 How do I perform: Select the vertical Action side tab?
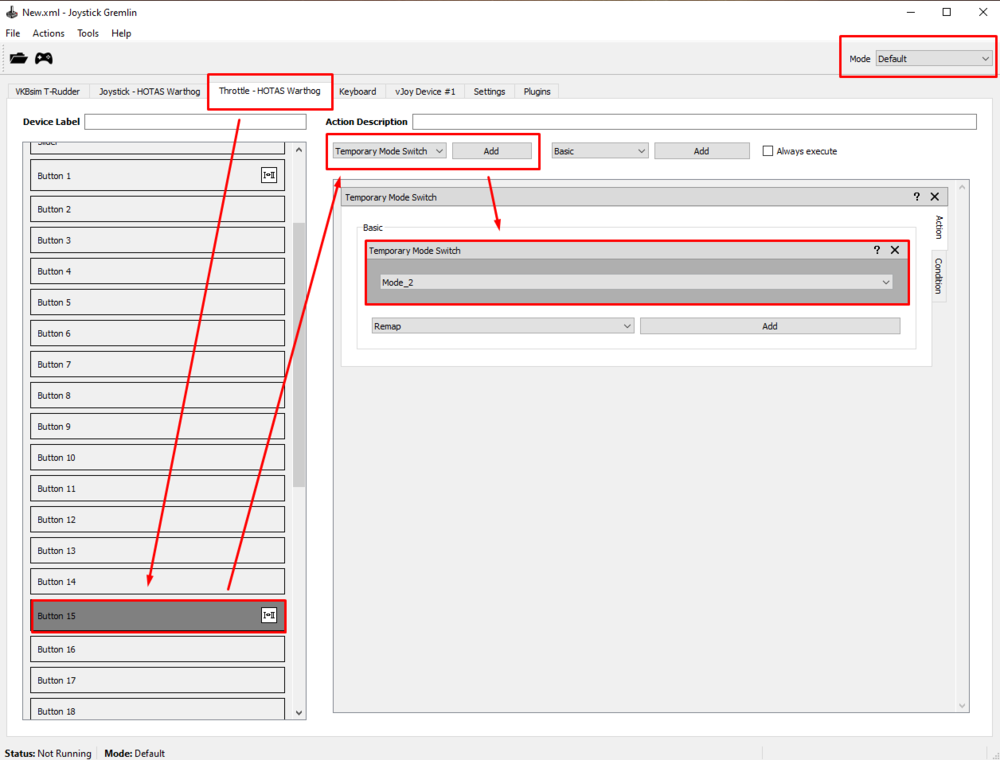[x=939, y=228]
